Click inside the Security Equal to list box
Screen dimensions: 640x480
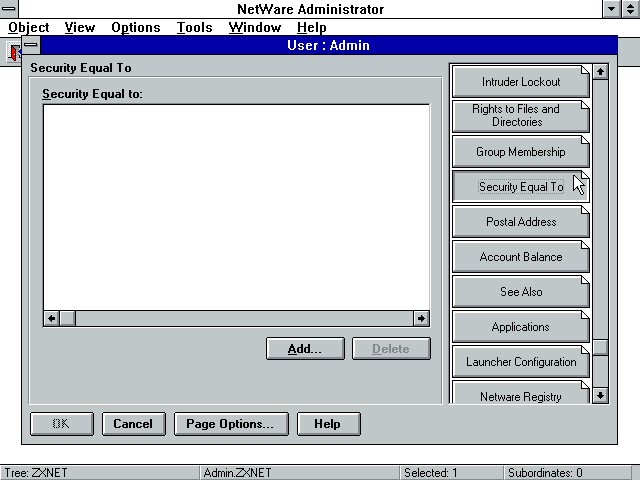(236, 207)
